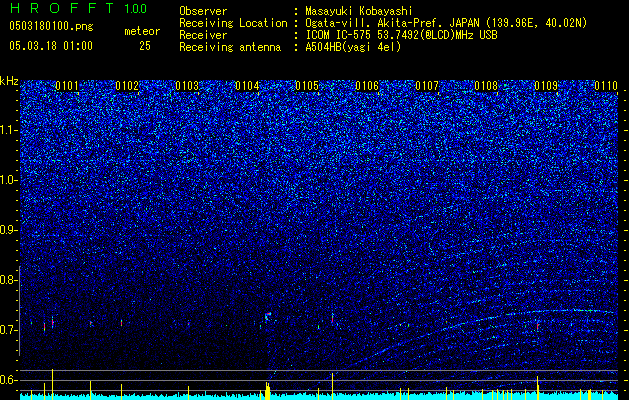Click observer name Masayuki Kobayashi
629x400 pixels.
click(359, 11)
